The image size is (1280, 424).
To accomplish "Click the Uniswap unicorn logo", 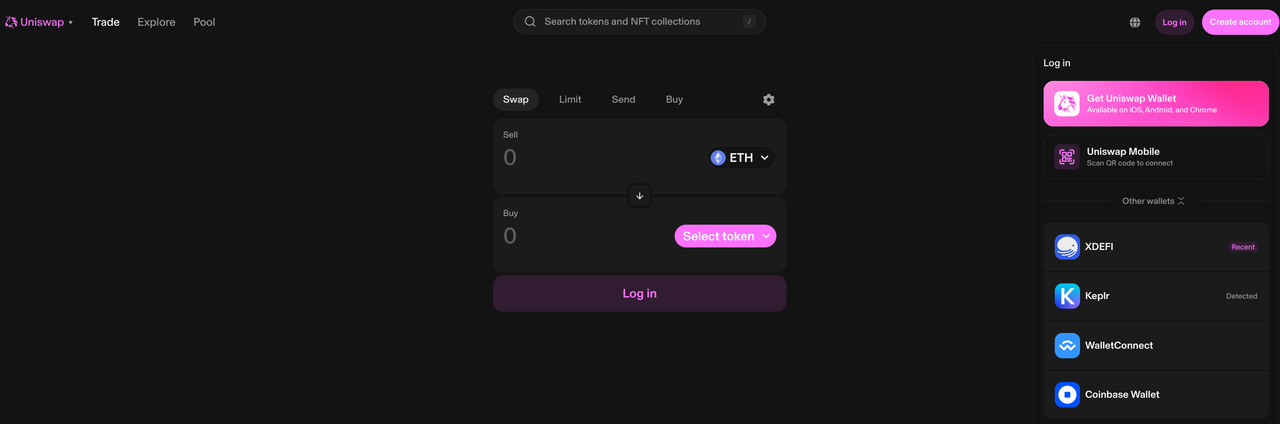I will [11, 22].
